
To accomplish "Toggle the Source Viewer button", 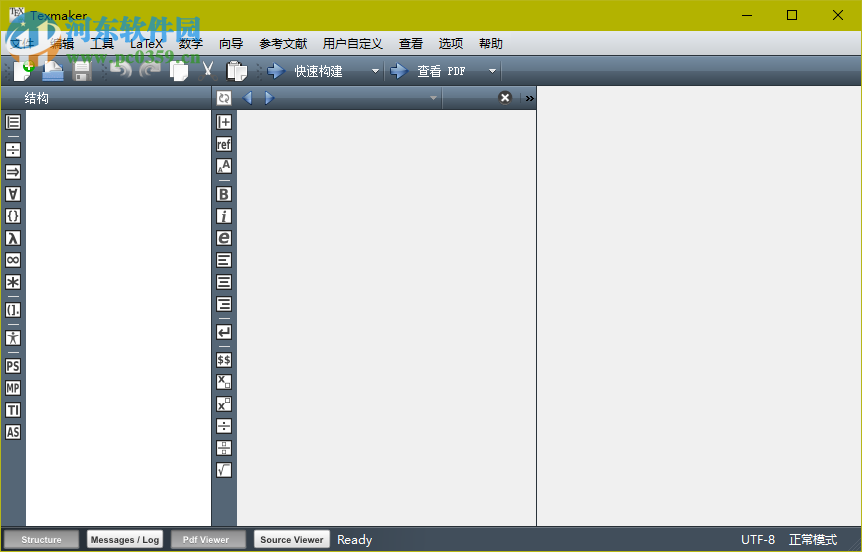I will click(x=291, y=539).
